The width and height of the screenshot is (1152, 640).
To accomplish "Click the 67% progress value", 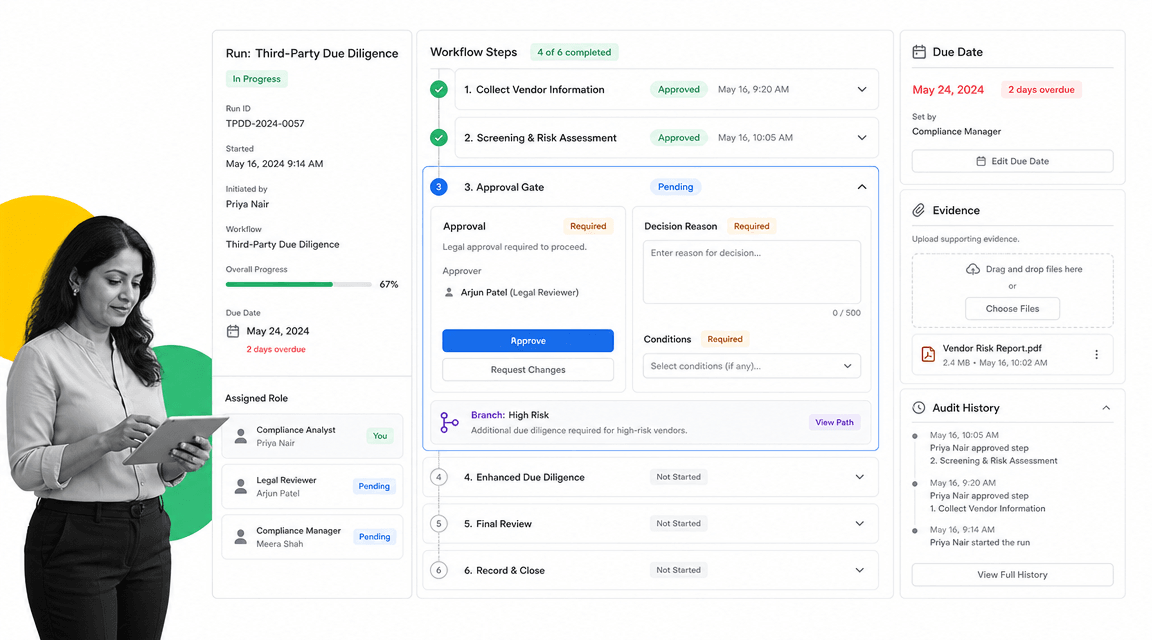I will point(389,284).
